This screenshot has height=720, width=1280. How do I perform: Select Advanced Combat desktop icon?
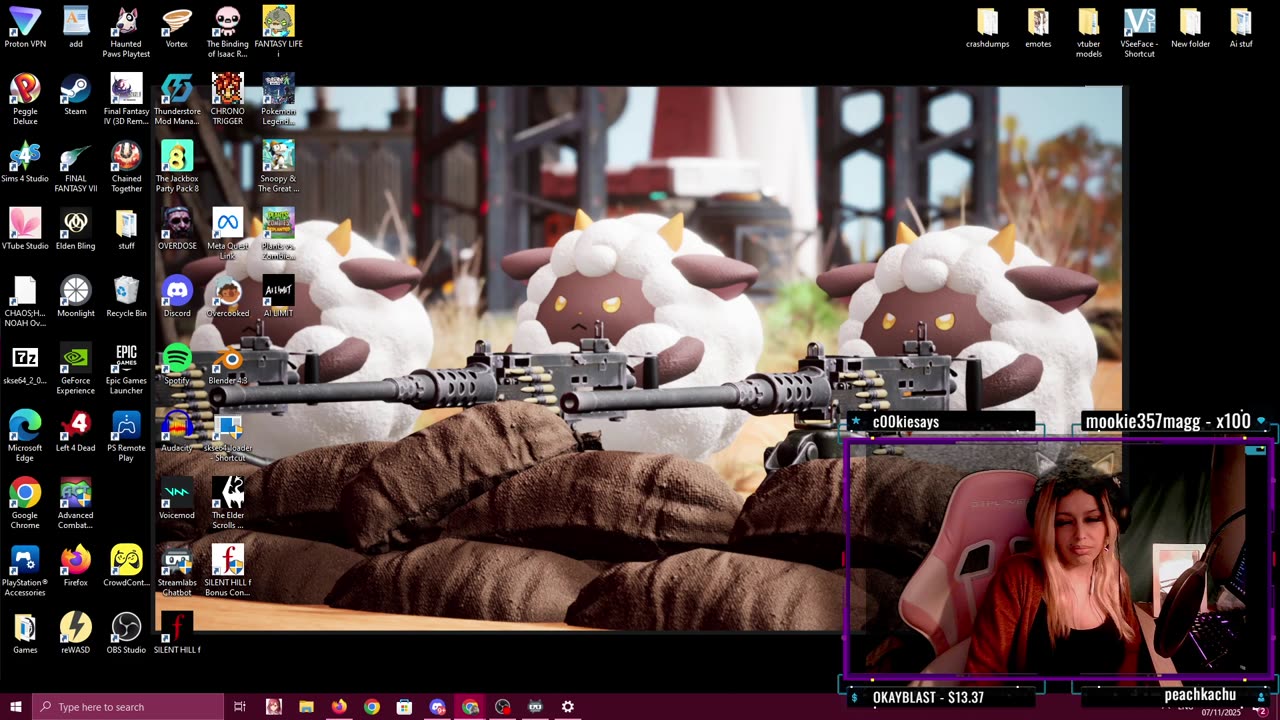click(x=76, y=504)
